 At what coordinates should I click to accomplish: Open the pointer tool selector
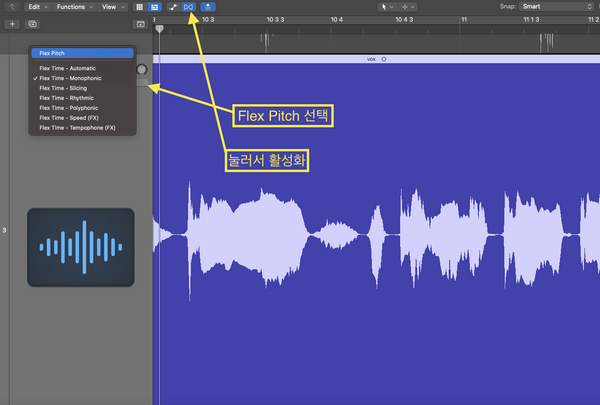click(388, 6)
